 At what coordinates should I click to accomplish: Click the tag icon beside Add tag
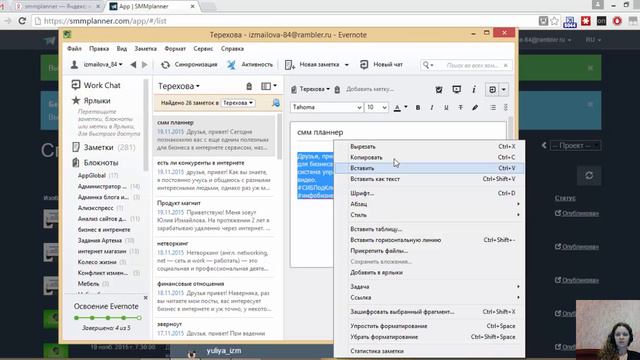[337, 89]
